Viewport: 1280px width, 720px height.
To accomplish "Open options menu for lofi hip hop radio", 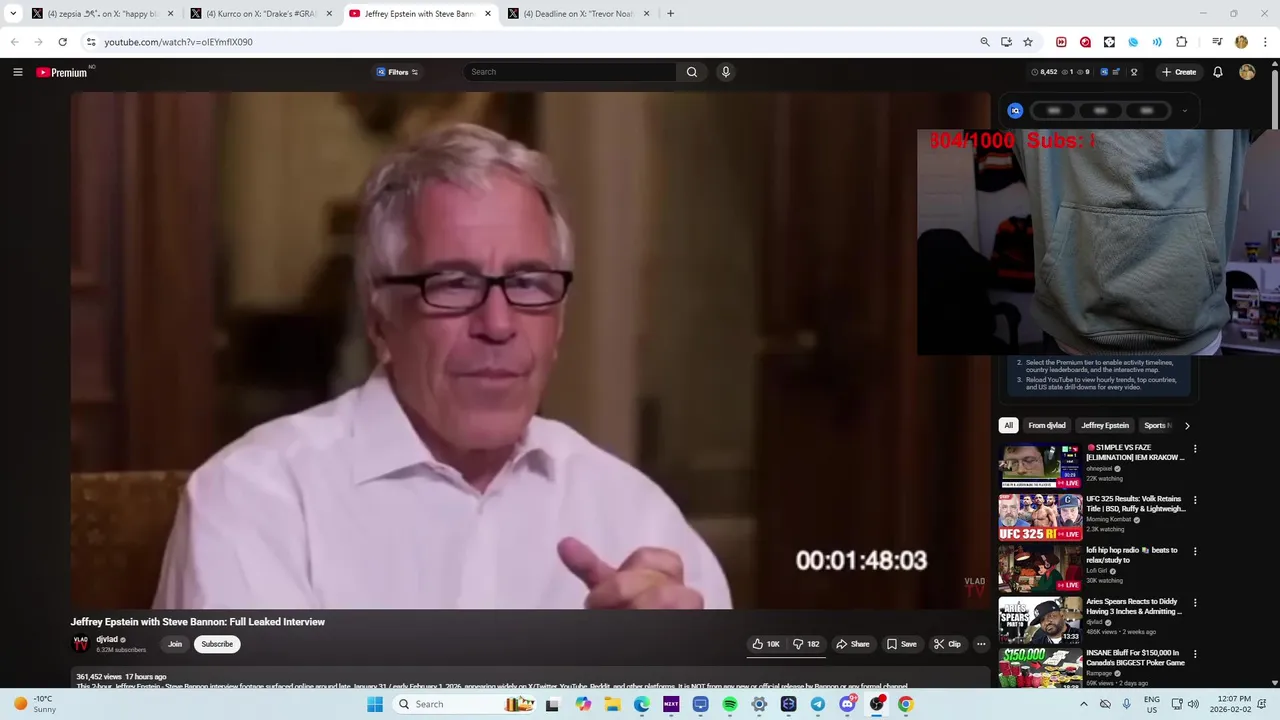I will (x=1195, y=551).
